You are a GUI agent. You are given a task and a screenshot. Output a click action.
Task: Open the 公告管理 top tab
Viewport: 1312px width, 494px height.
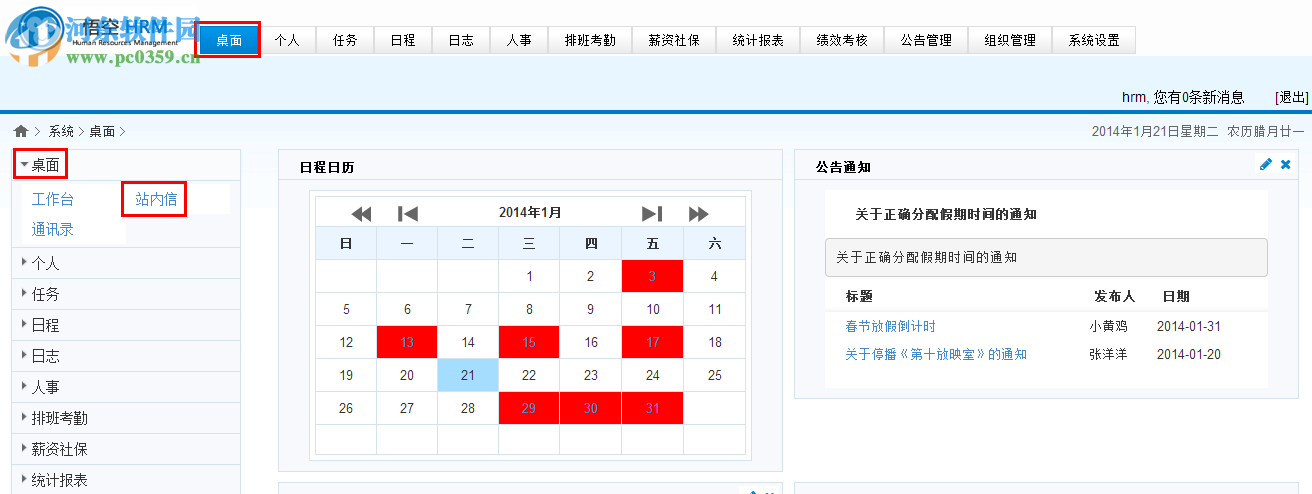tap(925, 40)
